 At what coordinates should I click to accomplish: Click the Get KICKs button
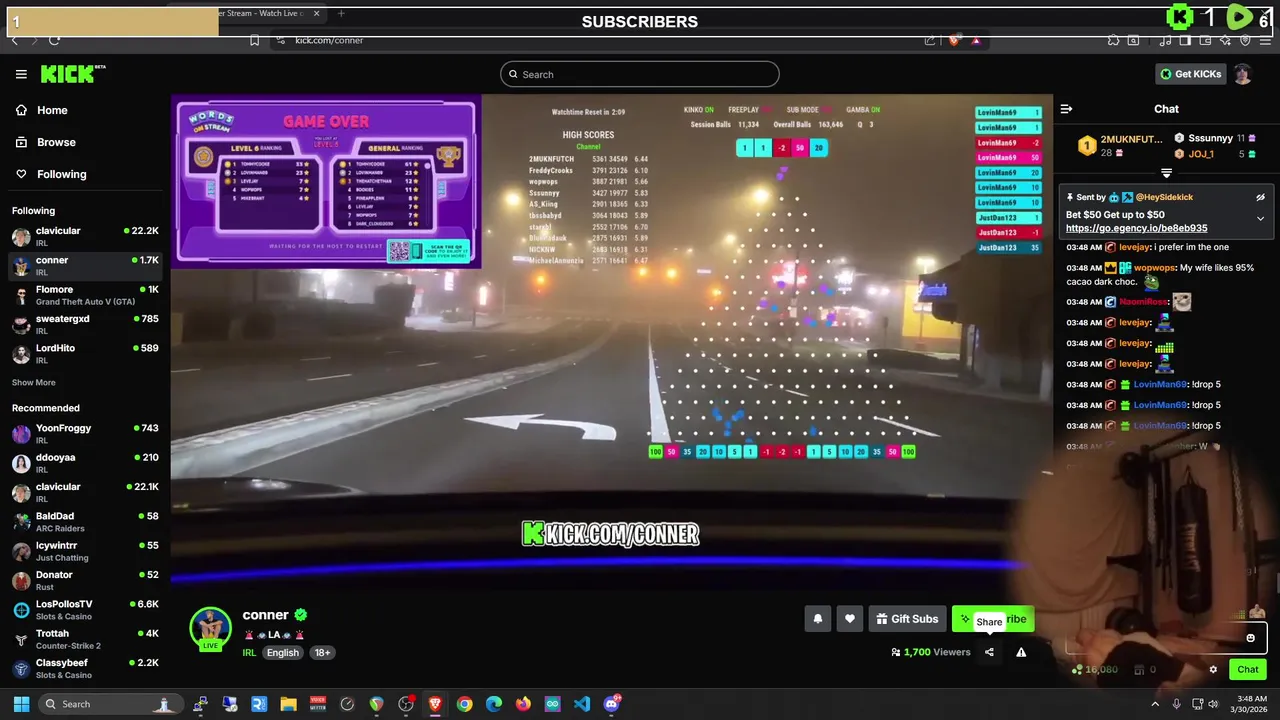1191,74
